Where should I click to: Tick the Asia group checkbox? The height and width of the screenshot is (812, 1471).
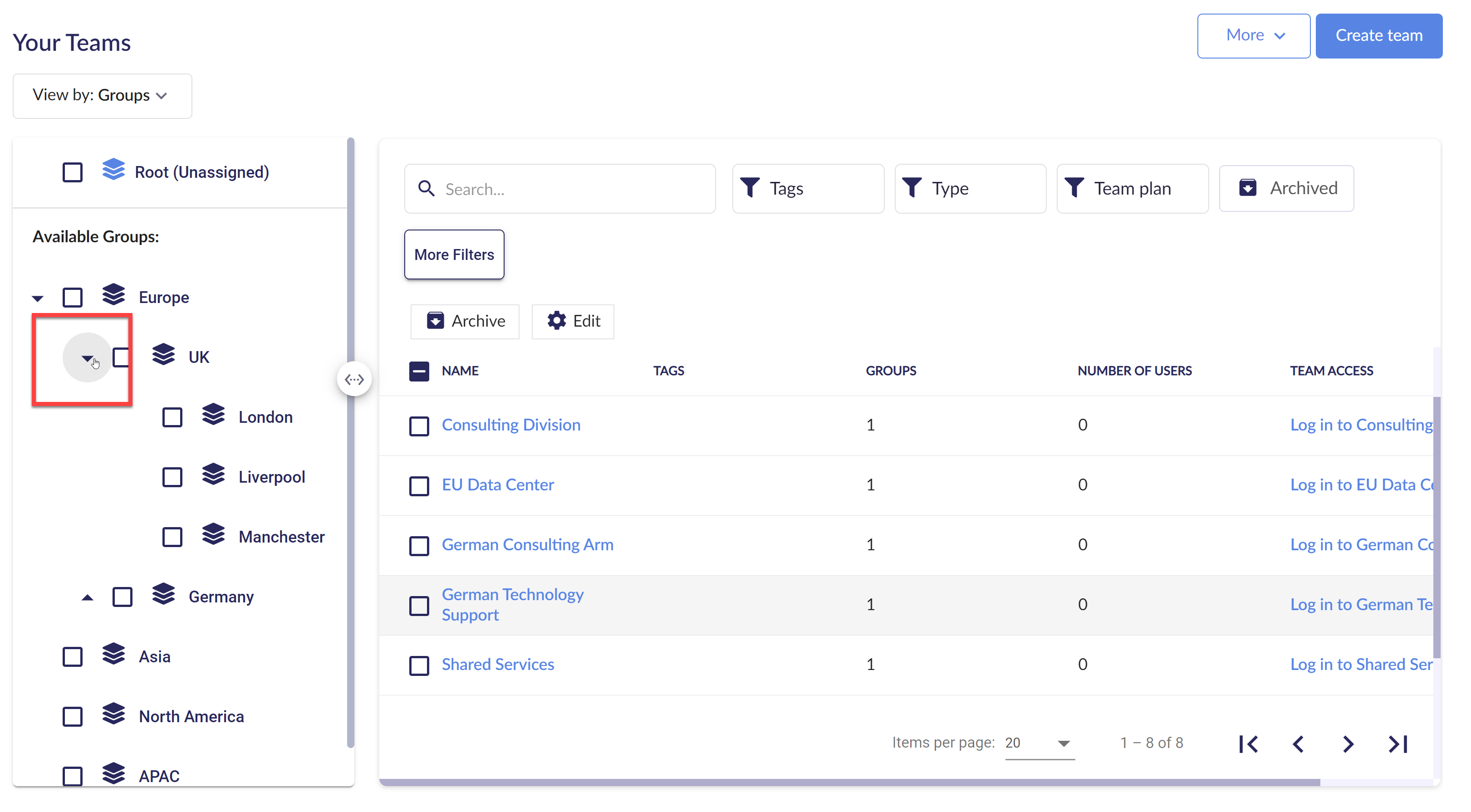73,657
